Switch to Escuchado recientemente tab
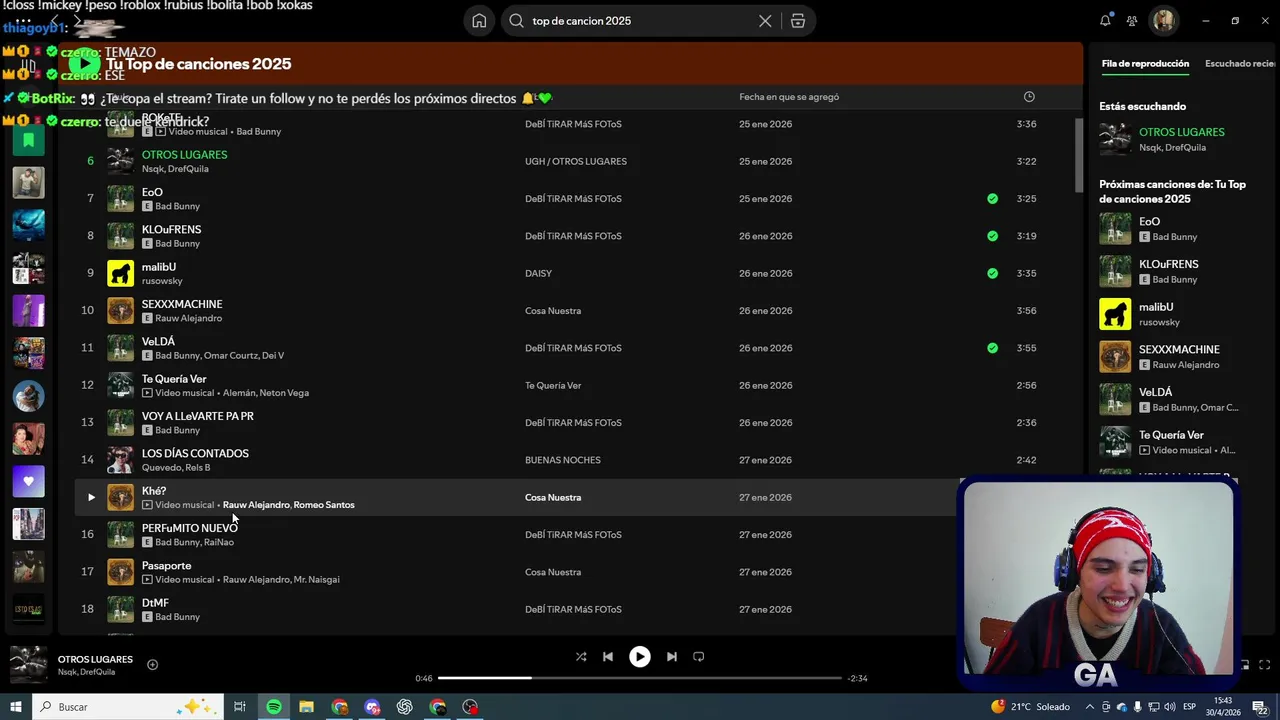This screenshot has height=720, width=1280. tap(1240, 64)
